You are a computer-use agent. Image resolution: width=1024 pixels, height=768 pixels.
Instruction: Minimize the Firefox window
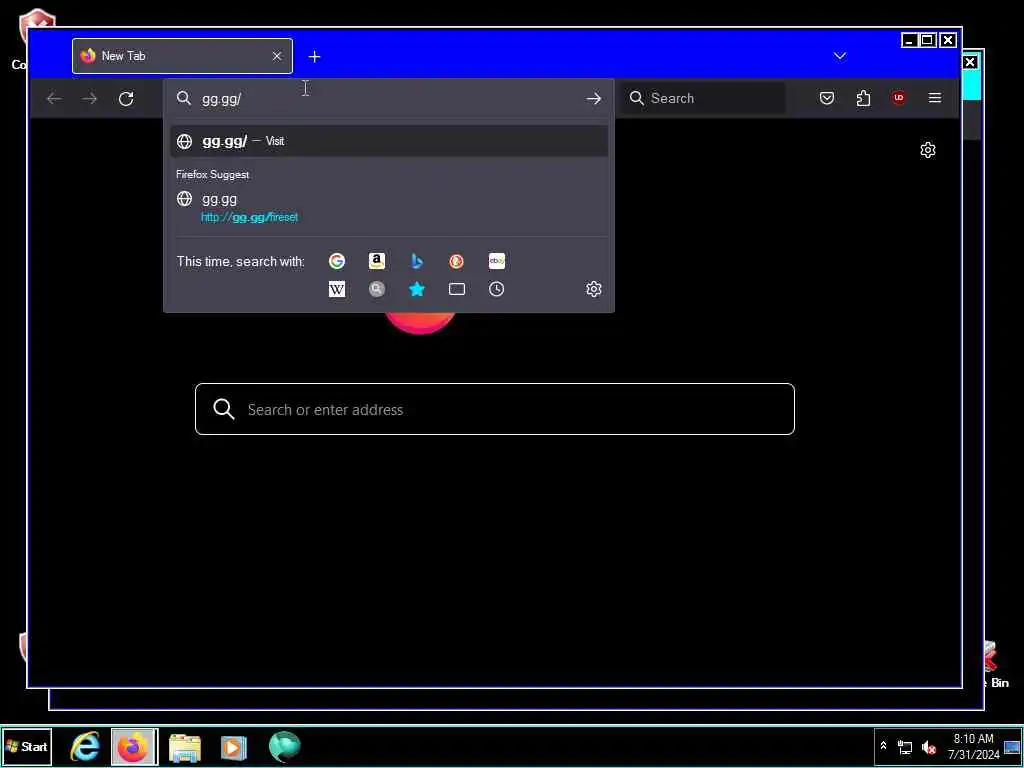click(909, 40)
